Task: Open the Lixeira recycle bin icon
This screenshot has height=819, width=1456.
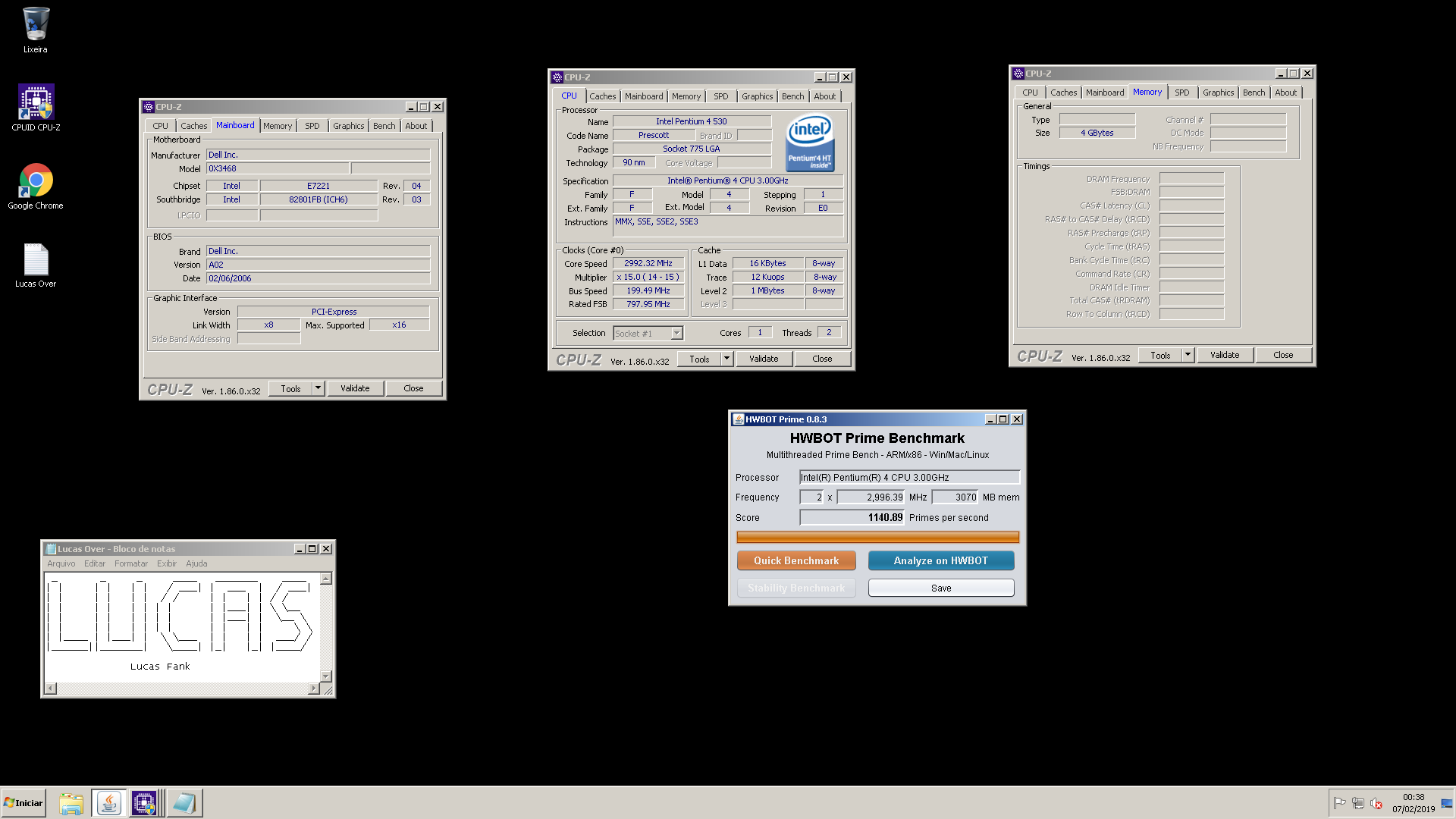Action: tap(35, 30)
